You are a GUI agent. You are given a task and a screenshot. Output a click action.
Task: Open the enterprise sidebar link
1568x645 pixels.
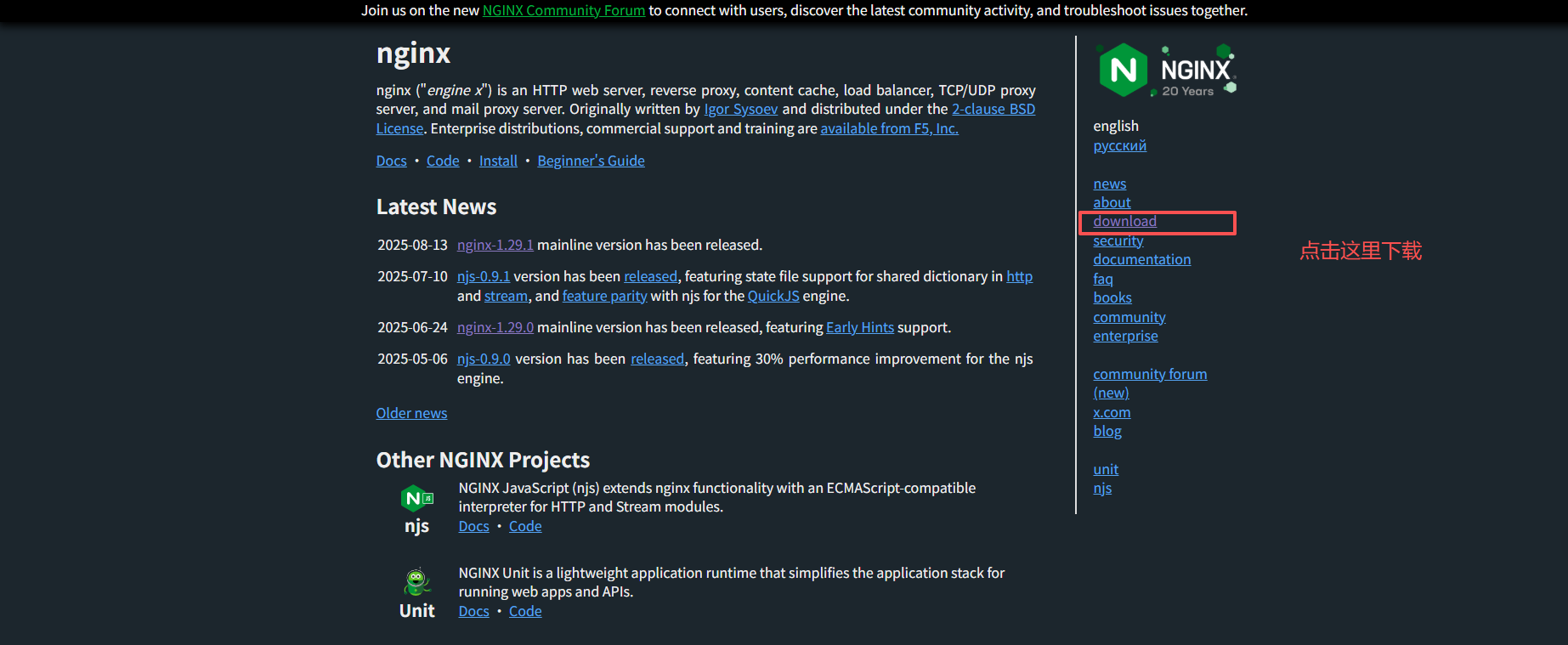click(1126, 336)
